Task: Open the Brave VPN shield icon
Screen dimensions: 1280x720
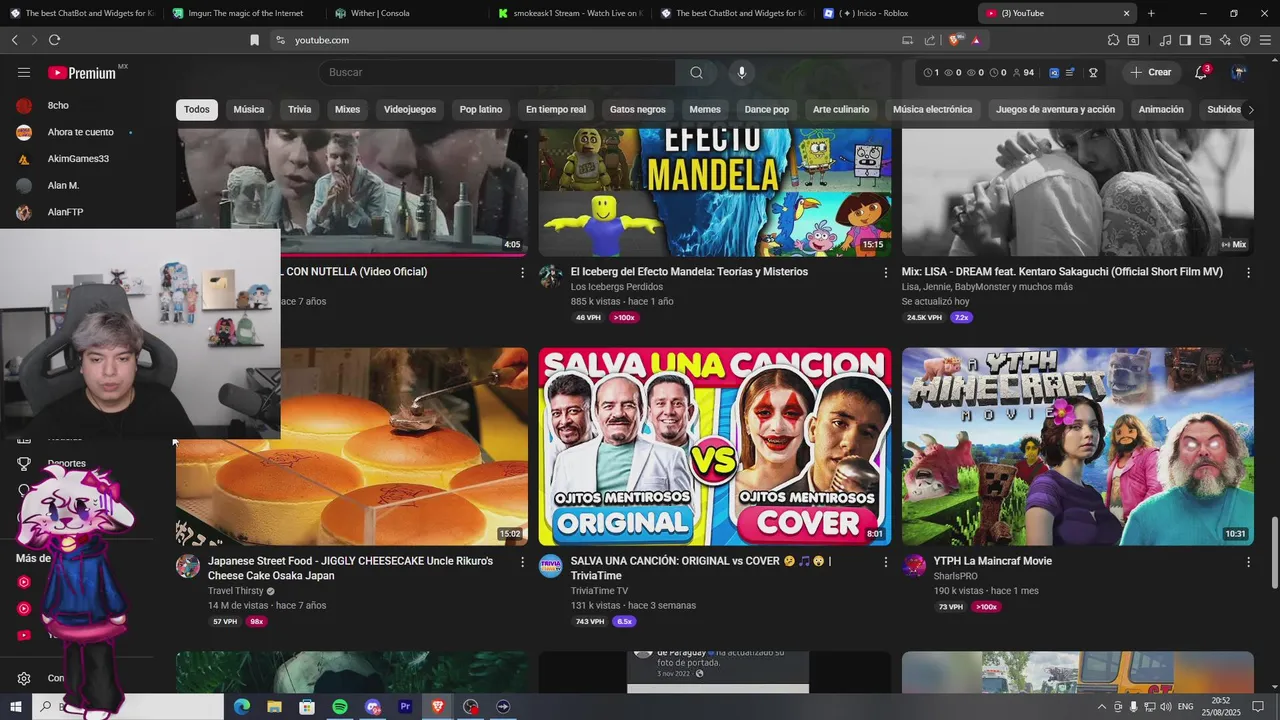Action: pos(1245,40)
